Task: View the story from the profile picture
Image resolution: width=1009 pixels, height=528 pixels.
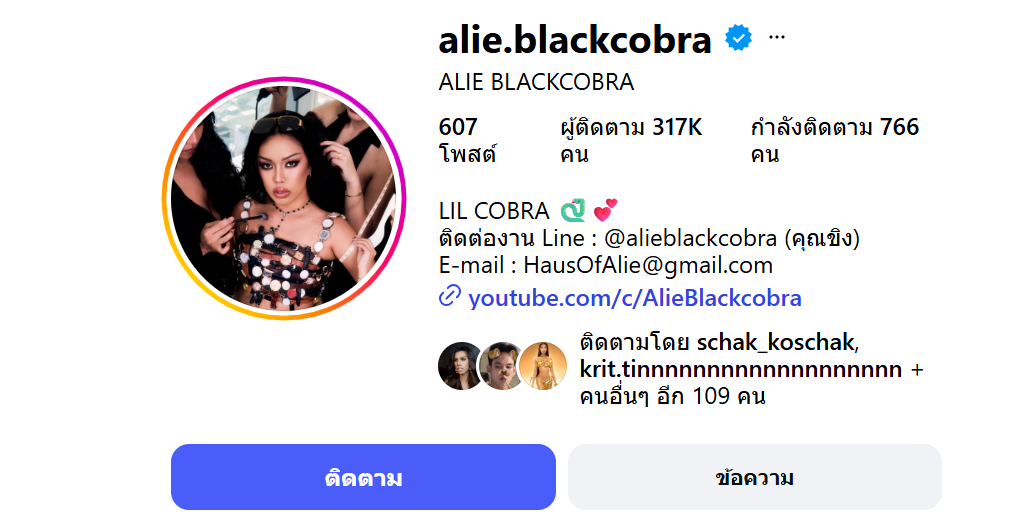Action: click(x=284, y=198)
